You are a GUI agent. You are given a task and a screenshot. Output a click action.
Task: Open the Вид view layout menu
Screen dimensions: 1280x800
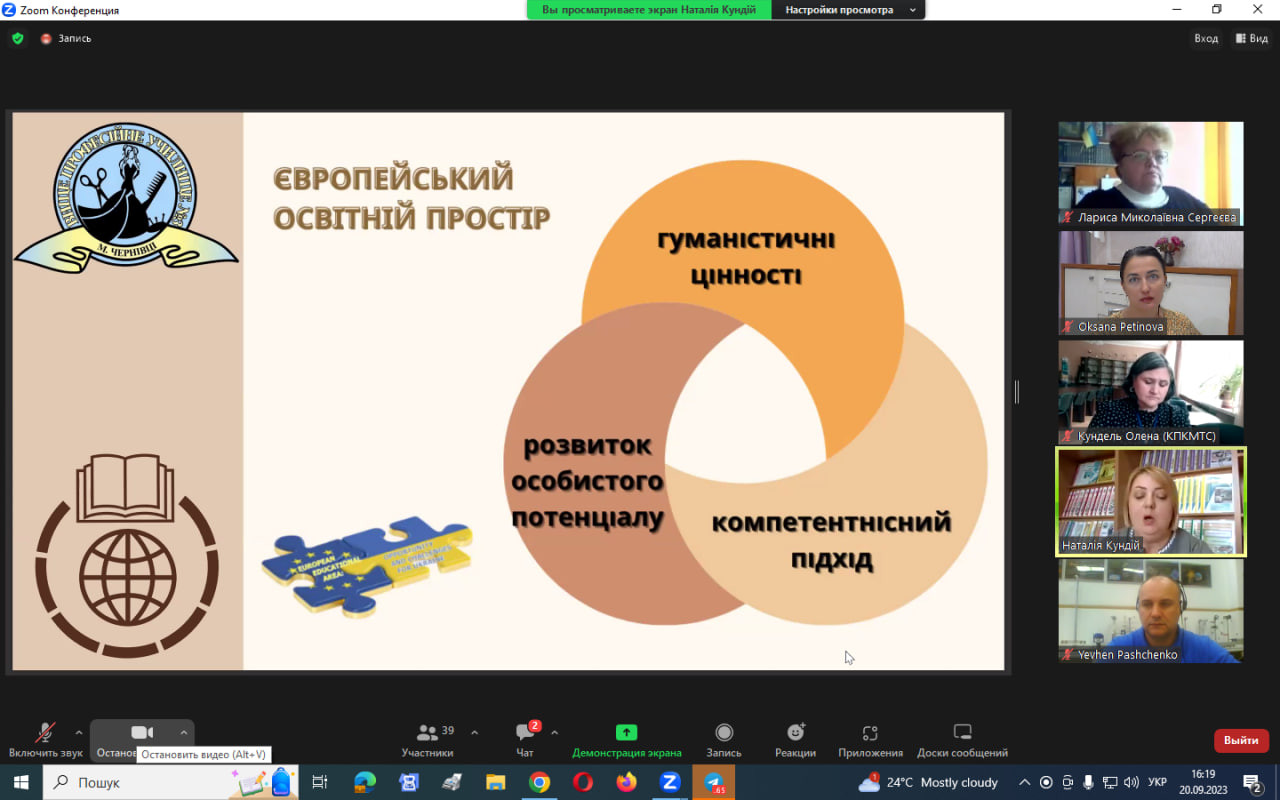pyautogui.click(x=1252, y=38)
